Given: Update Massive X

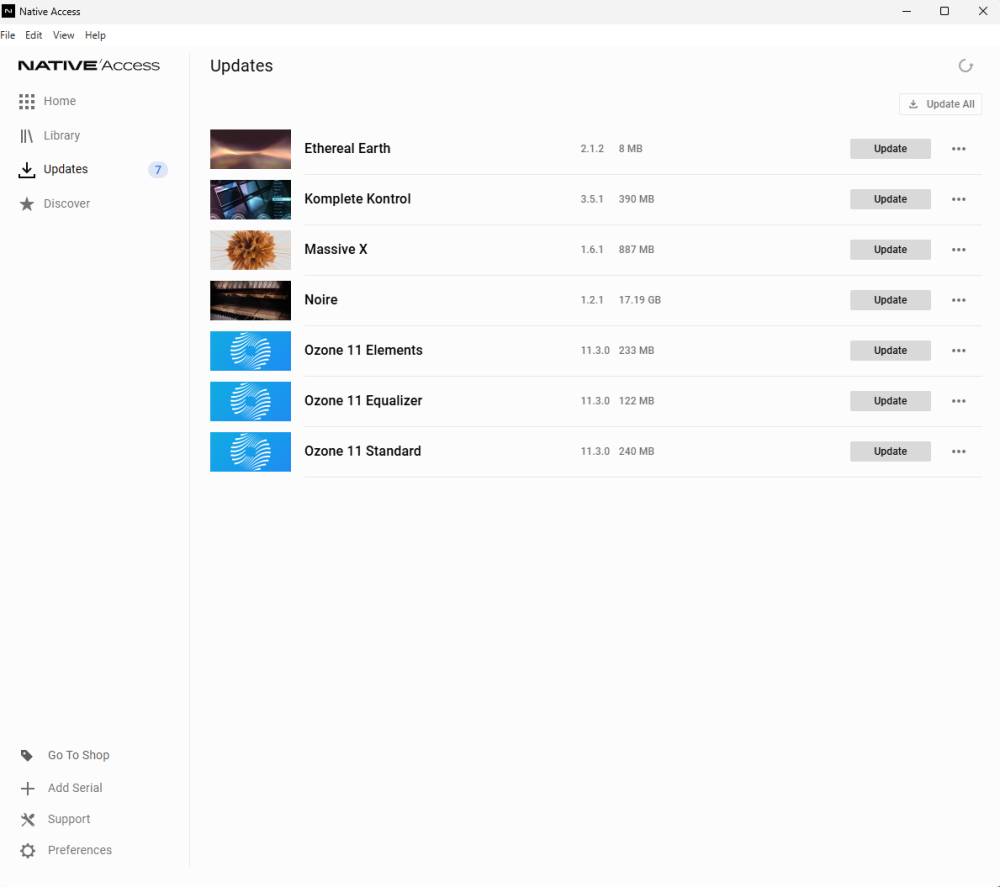Looking at the screenshot, I should (890, 249).
